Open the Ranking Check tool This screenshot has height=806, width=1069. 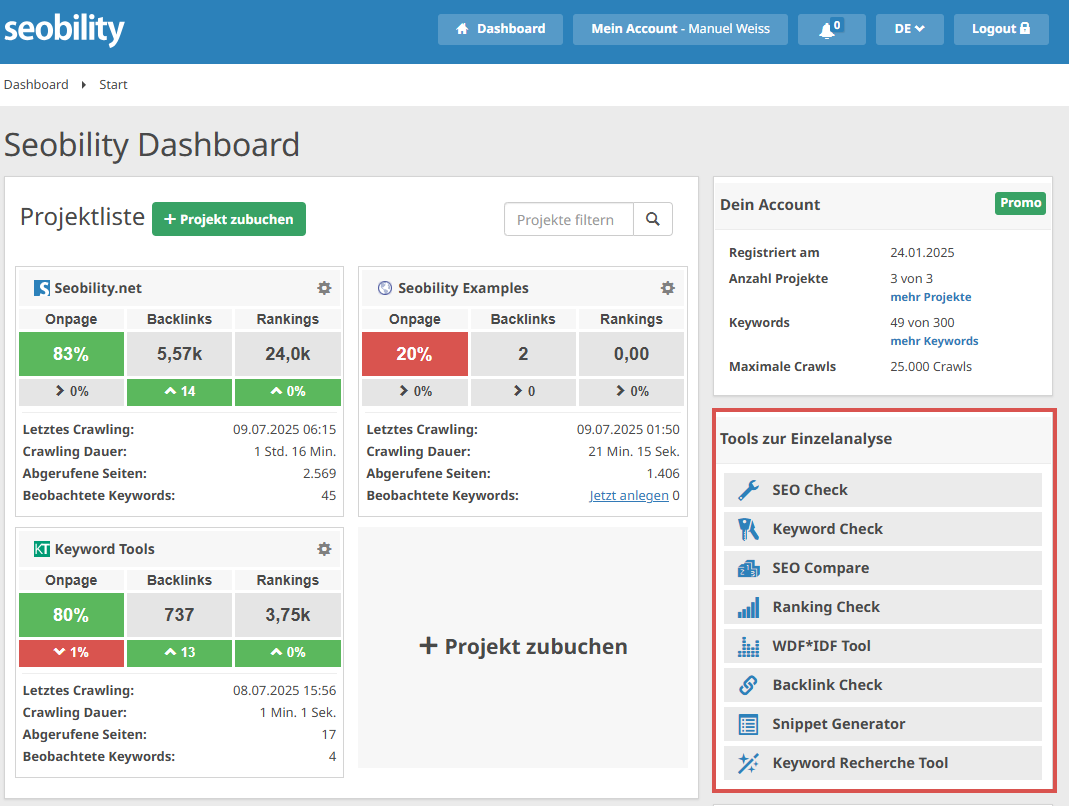click(883, 607)
